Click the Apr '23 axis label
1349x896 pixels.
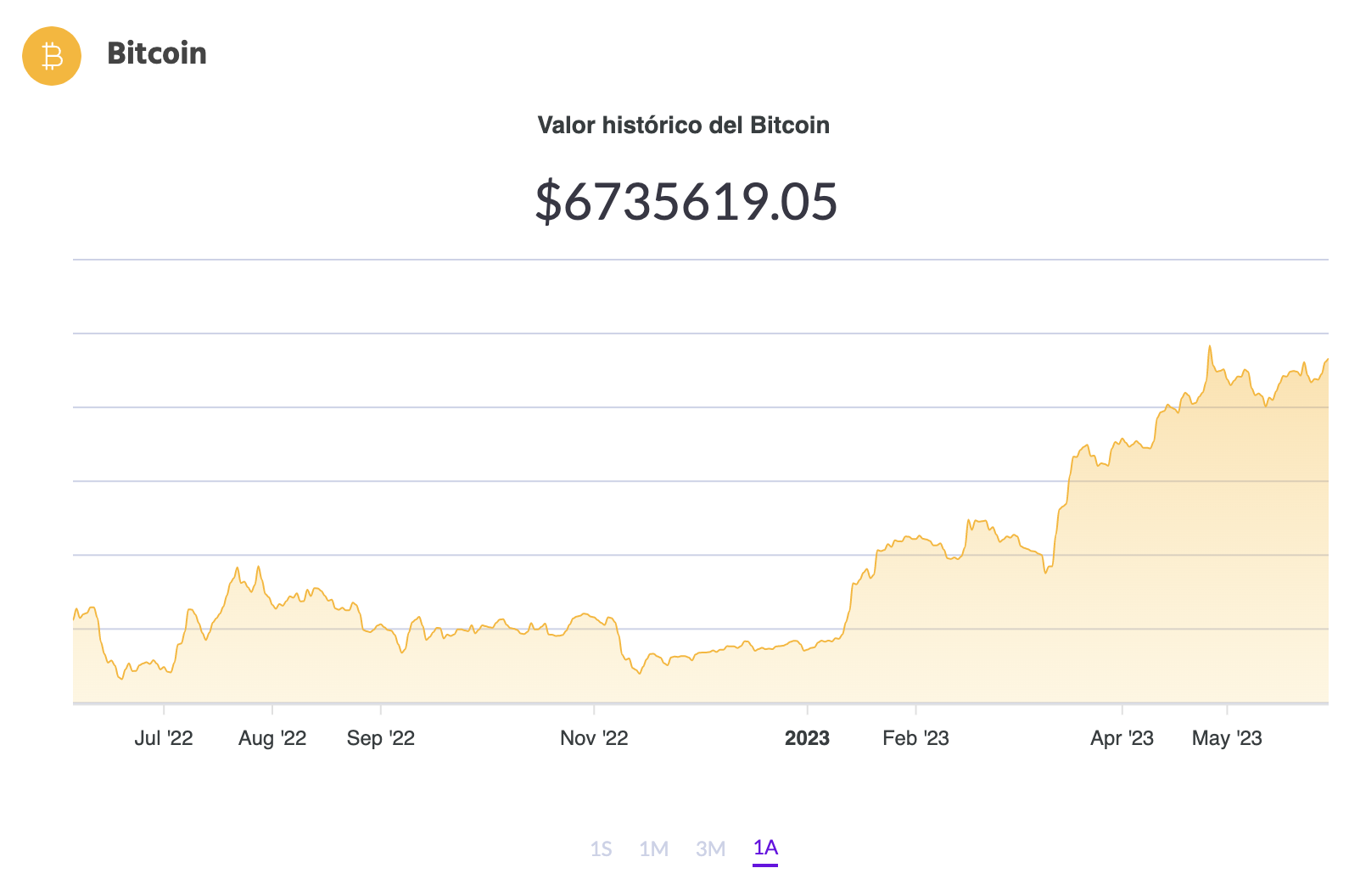click(1122, 738)
